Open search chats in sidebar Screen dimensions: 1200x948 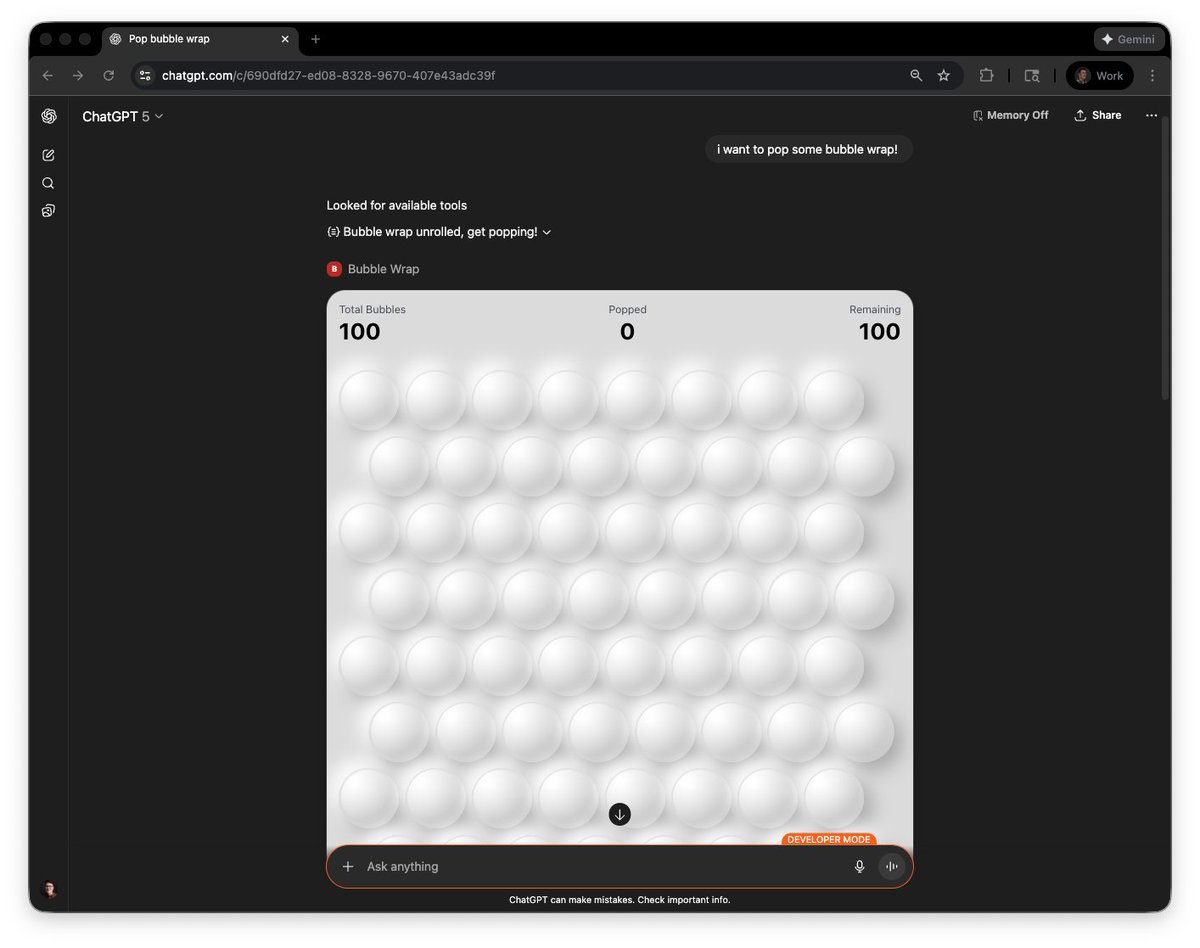(x=48, y=183)
